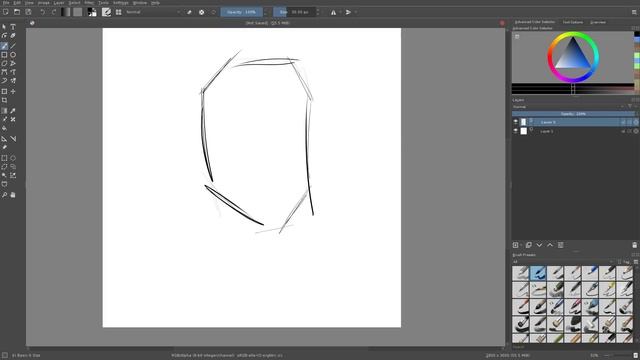Toggle visibility of the selected top layer
Viewport: 640px width, 360px height.
(516, 122)
